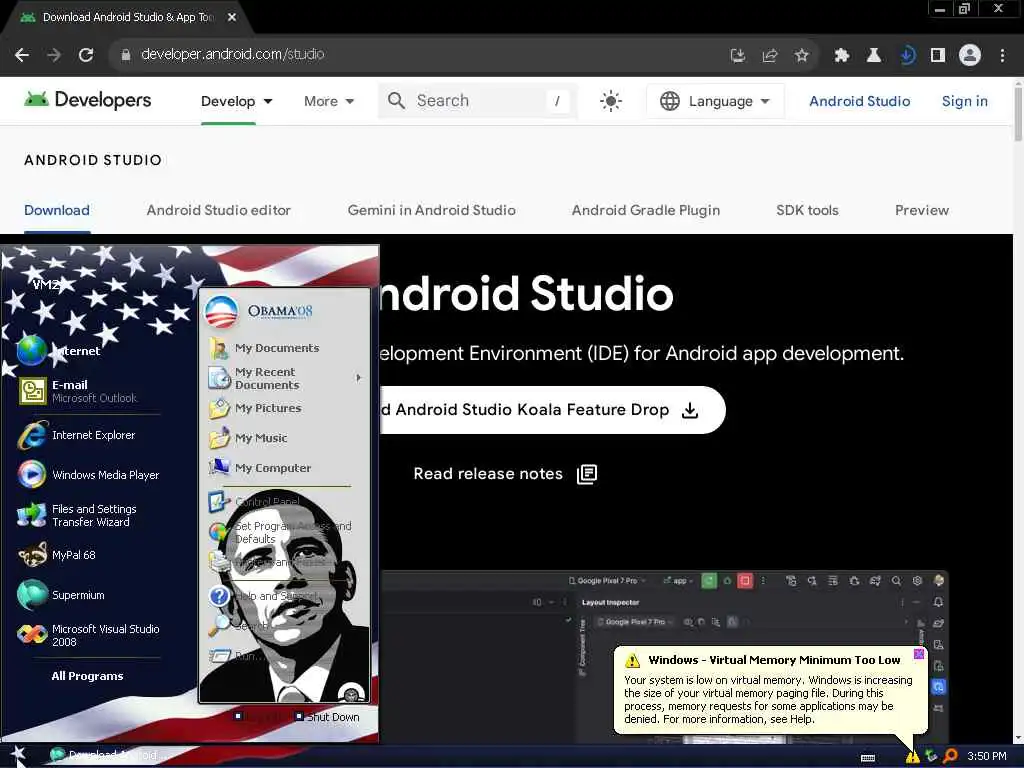
Task: Open the Android Gradle Plugin tab
Action: 646,210
